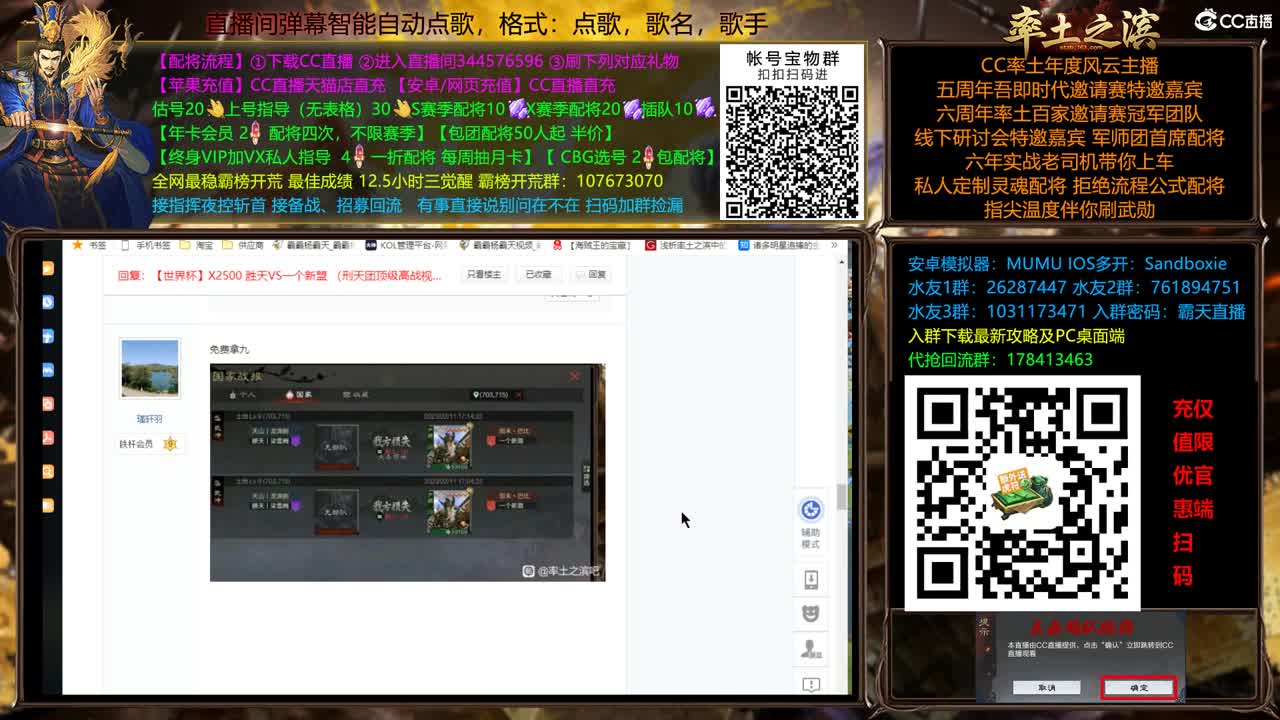Click the red PDF icon in left sidebar

coord(48,438)
